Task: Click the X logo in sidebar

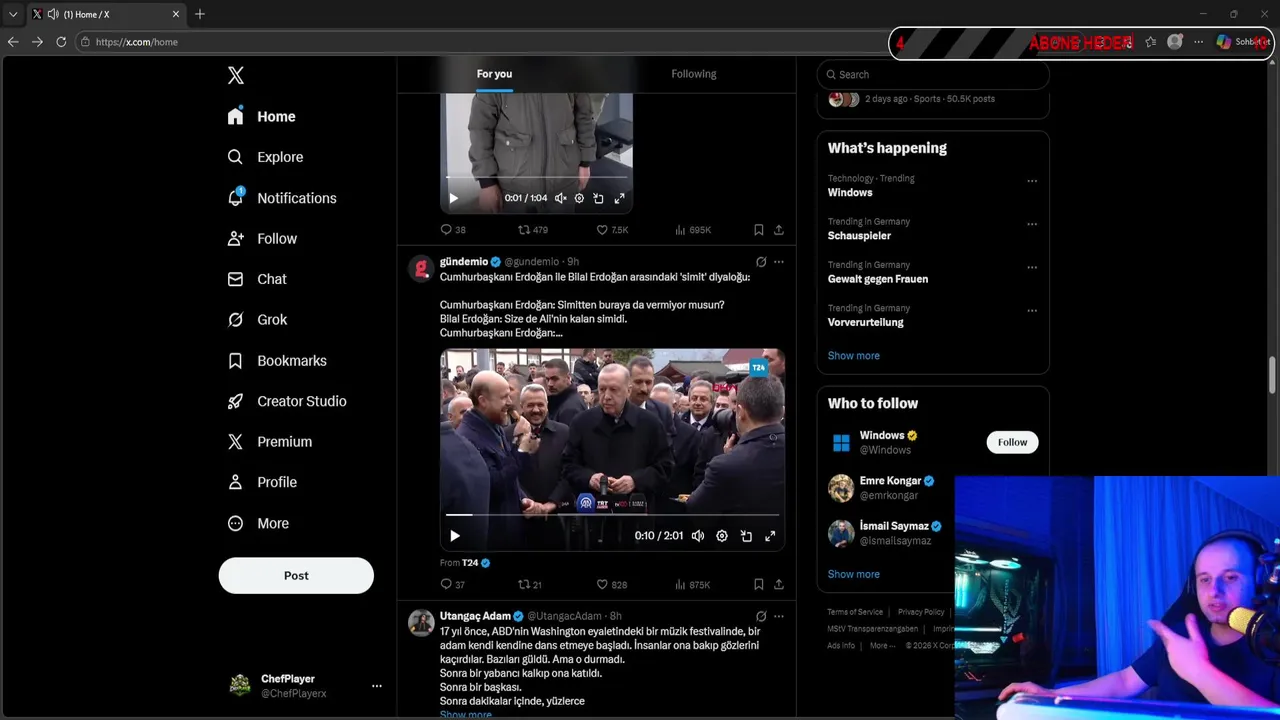Action: tap(236, 75)
